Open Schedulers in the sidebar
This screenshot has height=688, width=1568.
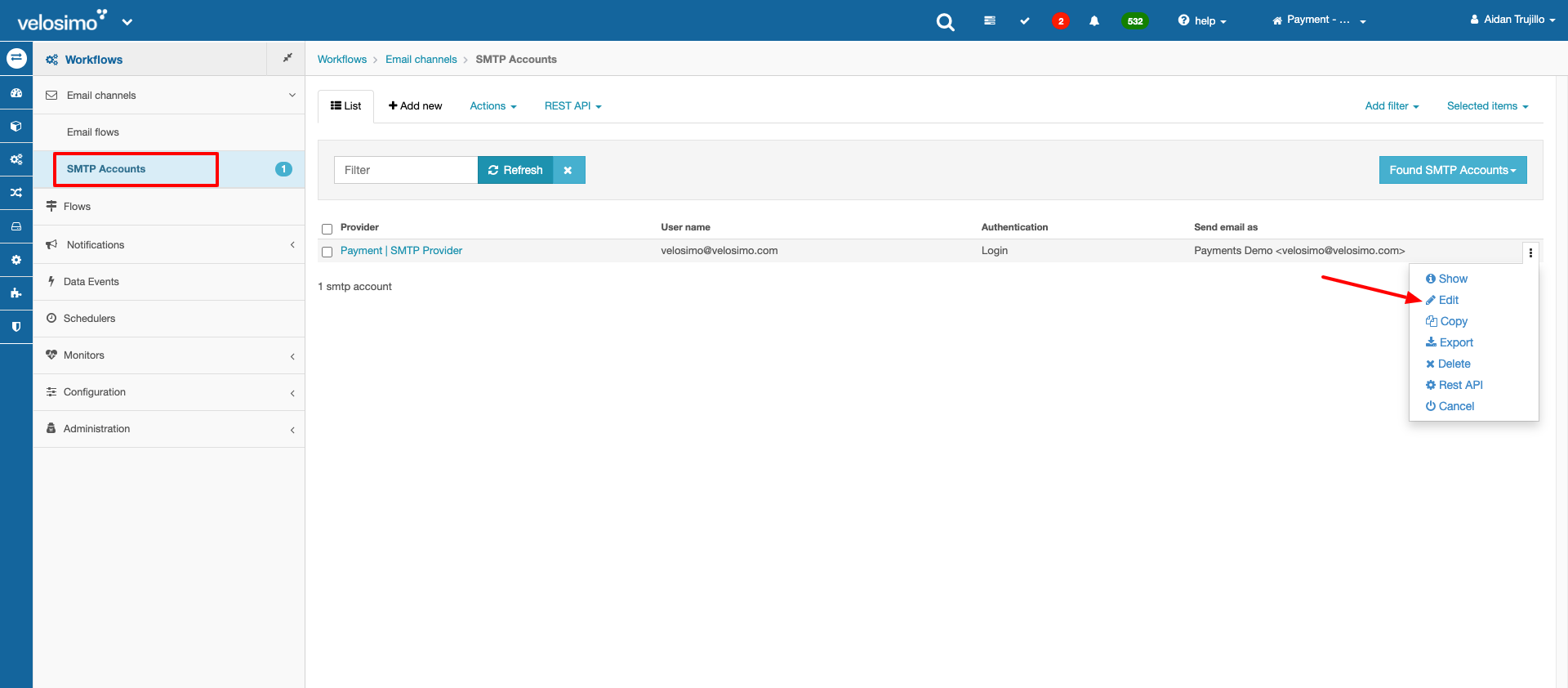click(89, 319)
